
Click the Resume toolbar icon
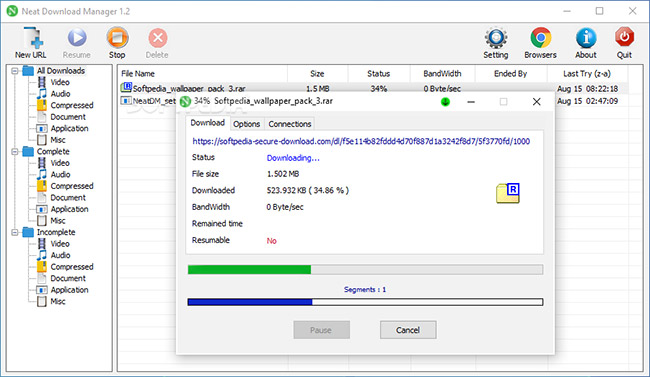click(x=77, y=38)
